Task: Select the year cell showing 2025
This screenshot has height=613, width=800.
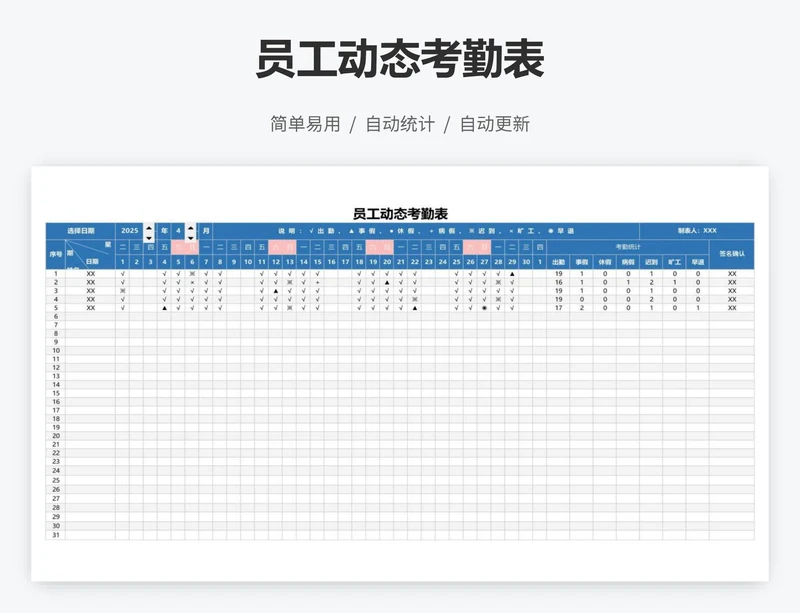Action: point(130,231)
